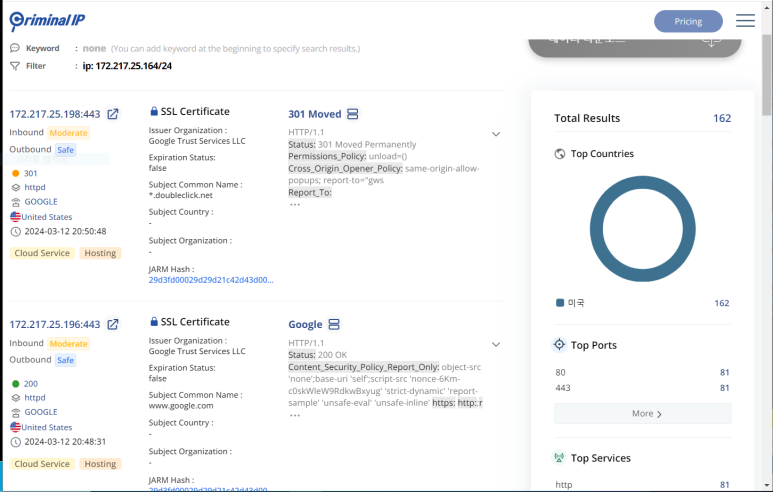Open the hamburger menu icon
Viewport: 773px width, 492px height.
pos(745,21)
